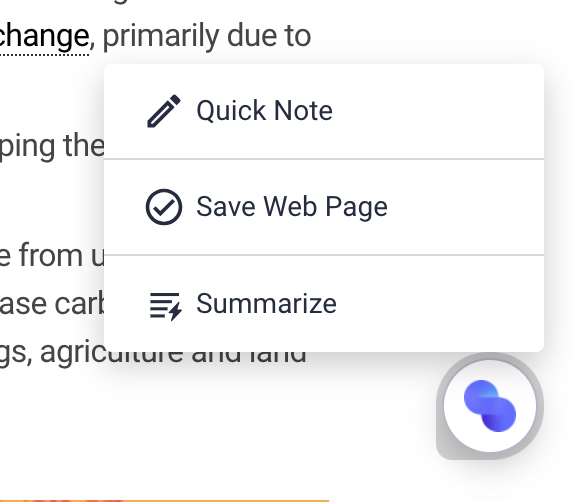This screenshot has width=574, height=502.
Task: Click the lightning-lines Summarize icon
Action: click(x=165, y=306)
